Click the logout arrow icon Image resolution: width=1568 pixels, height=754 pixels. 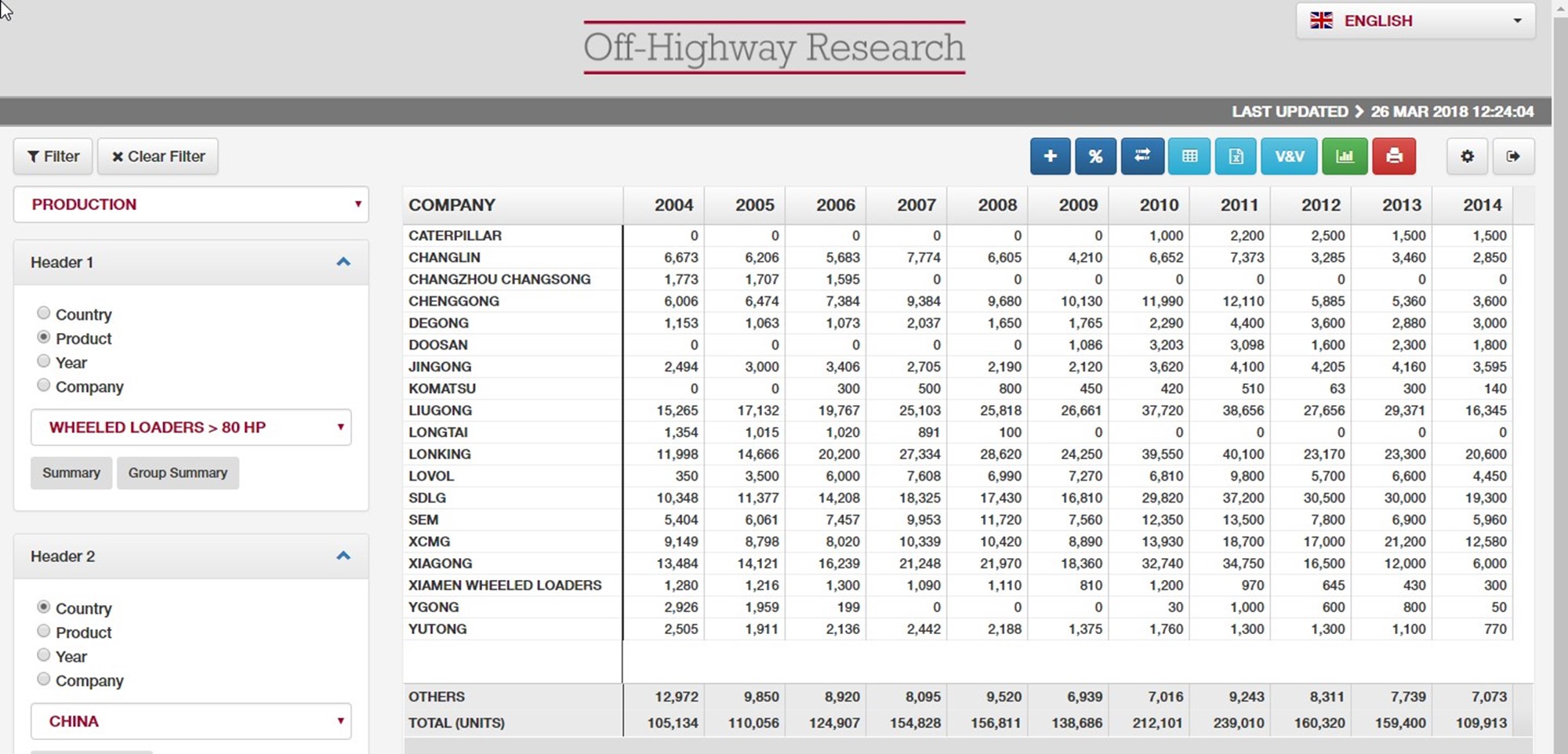[x=1513, y=156]
